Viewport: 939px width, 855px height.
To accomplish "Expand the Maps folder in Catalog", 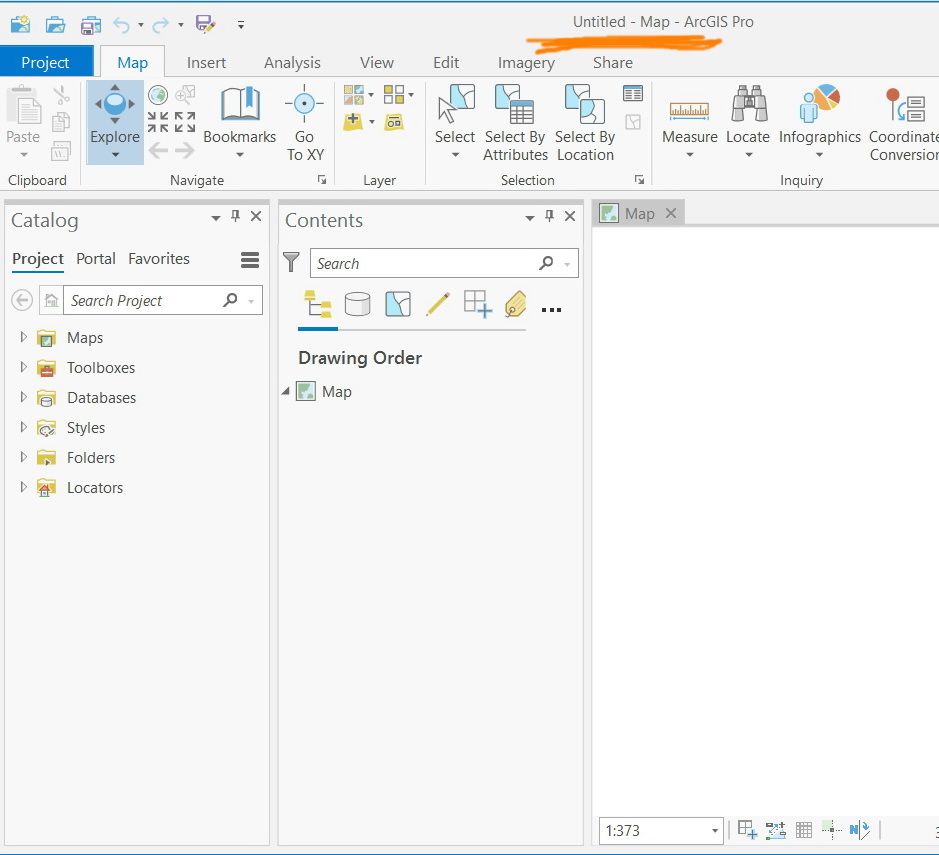I will tap(23, 337).
